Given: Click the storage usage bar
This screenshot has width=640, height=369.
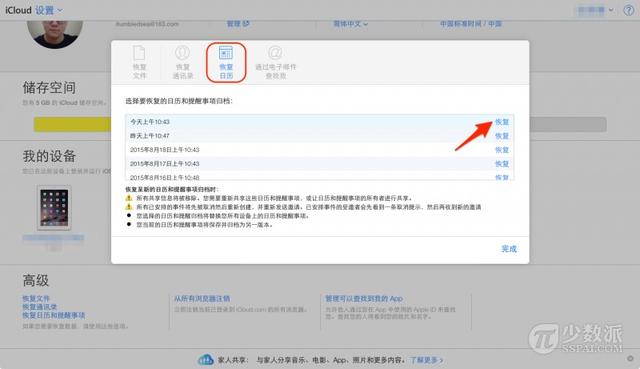Looking at the screenshot, I should pyautogui.click(x=320, y=124).
